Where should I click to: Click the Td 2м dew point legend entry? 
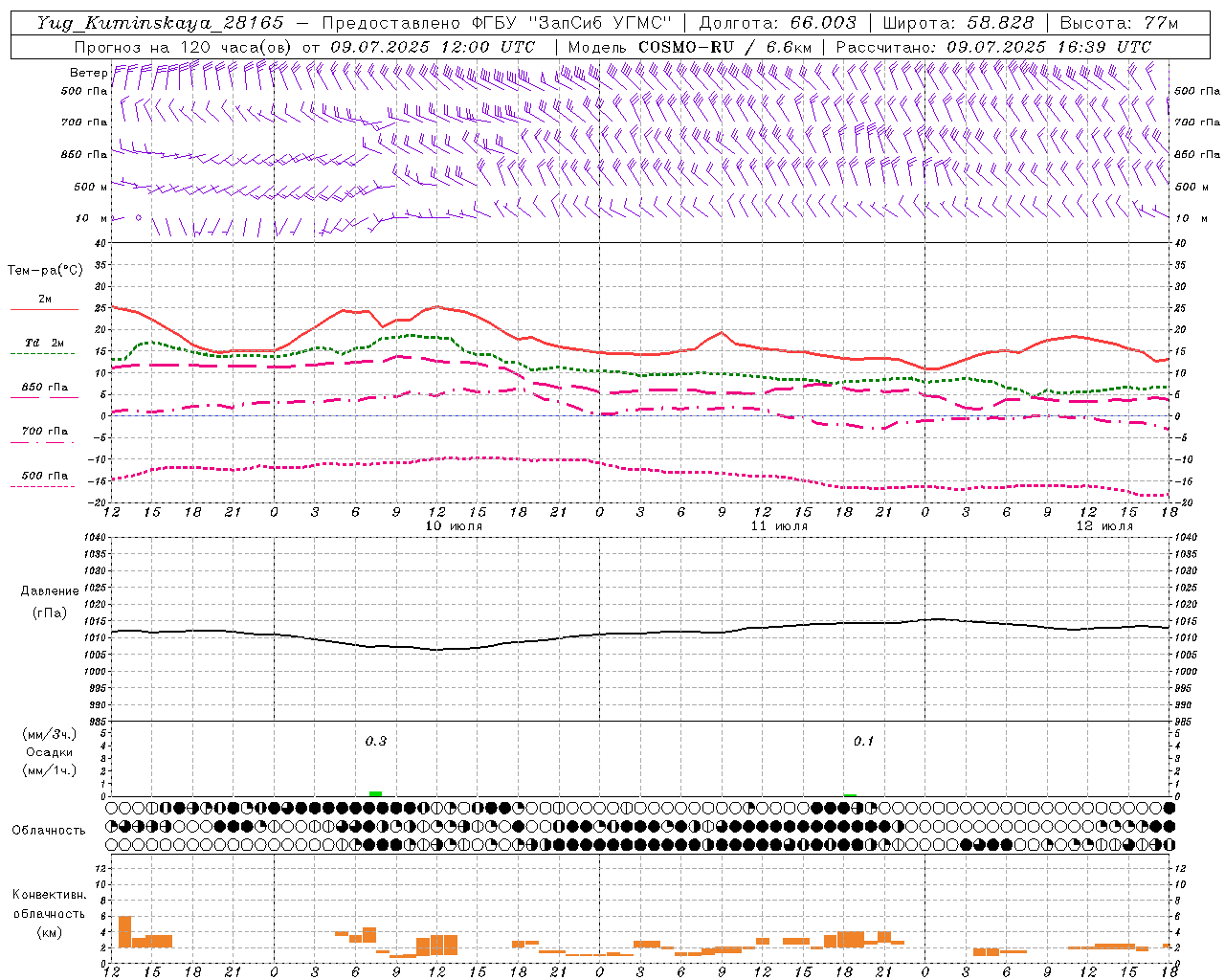click(x=45, y=343)
